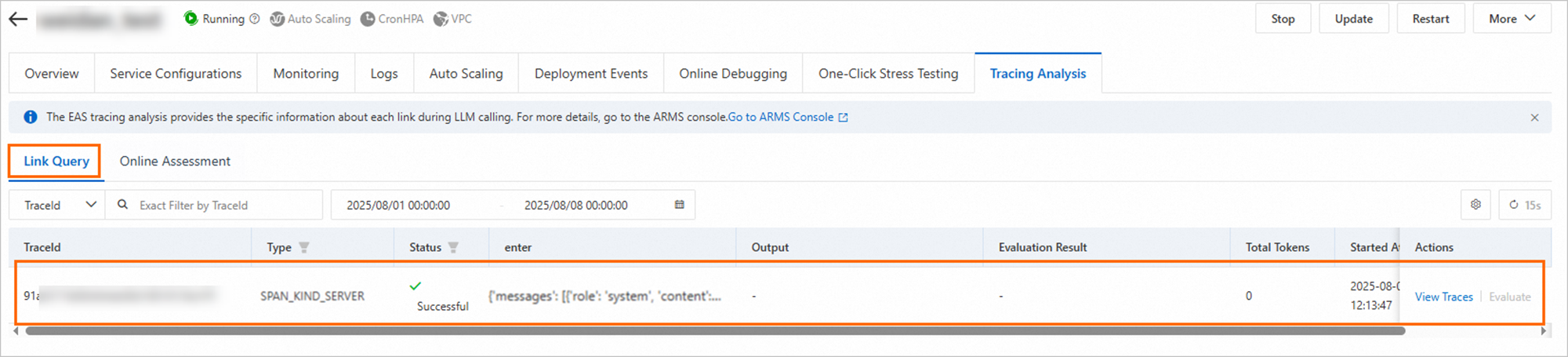Click the search magnifier icon
1568x357 pixels.
click(x=123, y=205)
